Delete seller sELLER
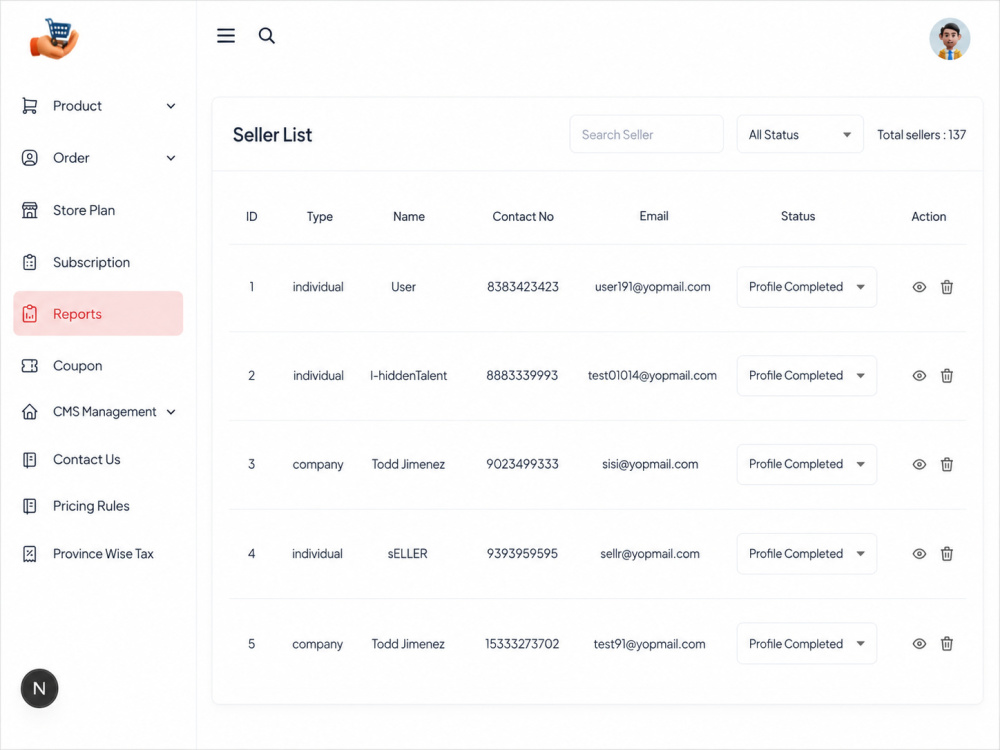Screen dimensions: 1000x750 point(947,554)
